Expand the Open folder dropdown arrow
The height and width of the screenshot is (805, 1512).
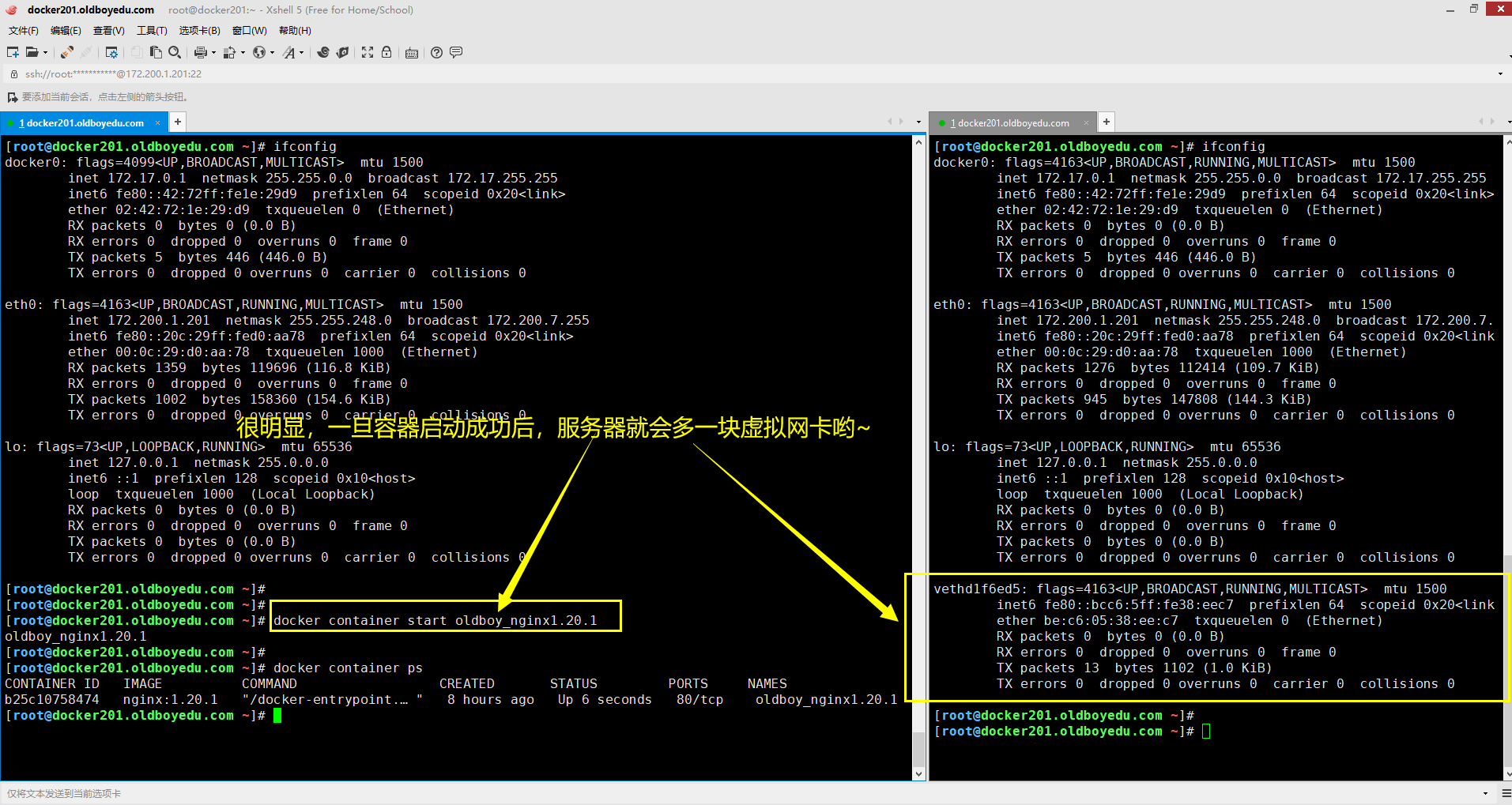point(45,53)
